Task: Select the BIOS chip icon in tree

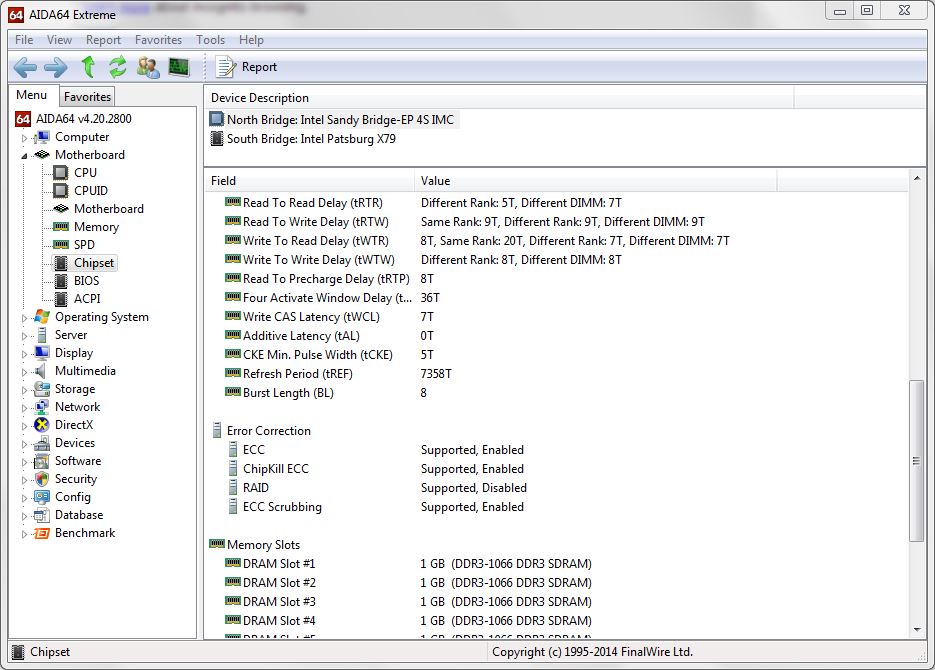Action: [x=60, y=281]
